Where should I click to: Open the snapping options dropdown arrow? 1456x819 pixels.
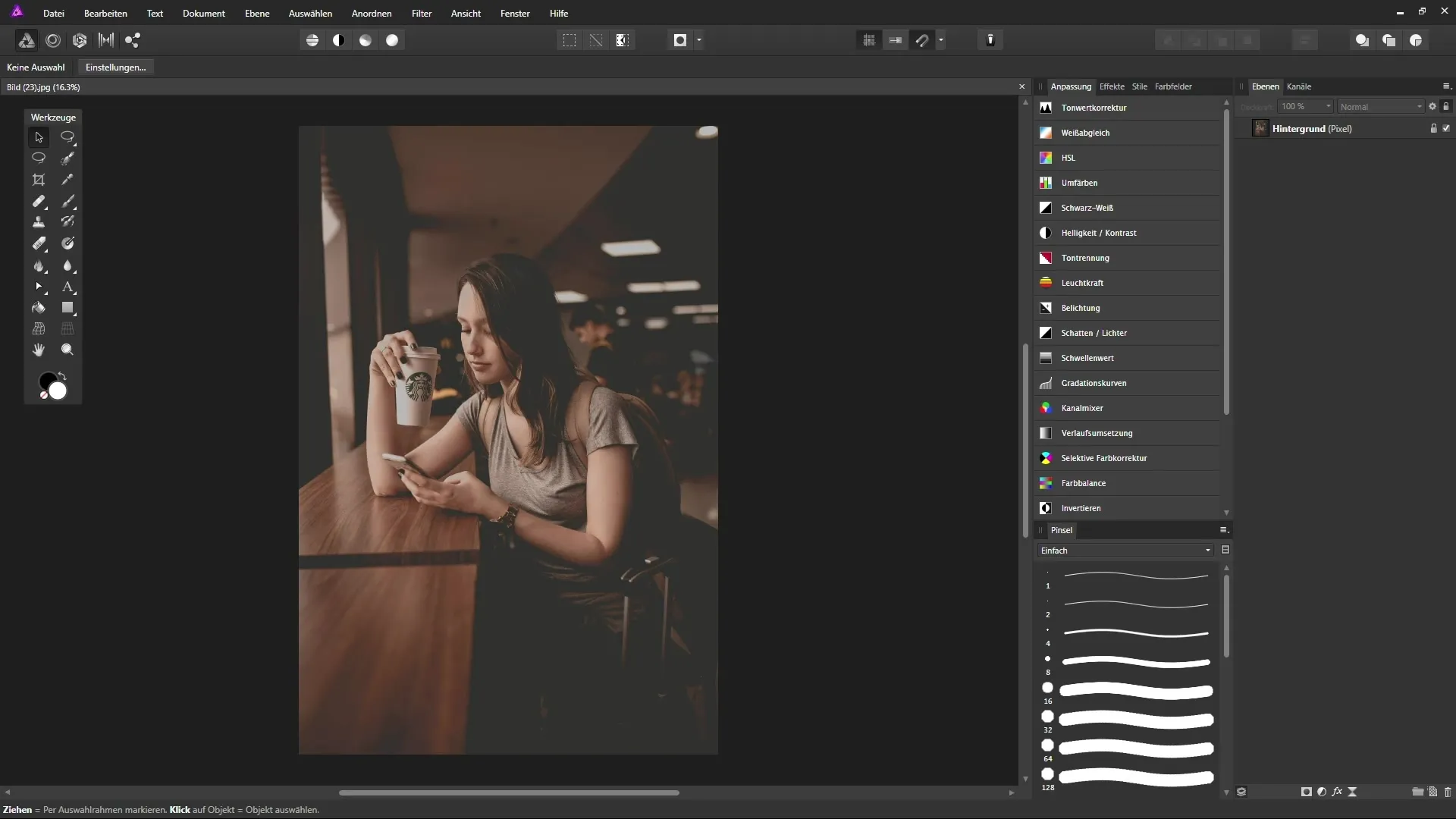pyautogui.click(x=941, y=40)
